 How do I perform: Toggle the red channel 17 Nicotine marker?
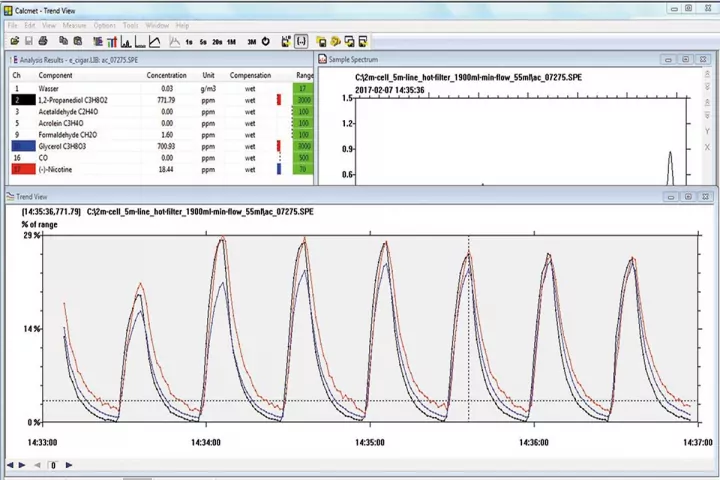[22, 169]
